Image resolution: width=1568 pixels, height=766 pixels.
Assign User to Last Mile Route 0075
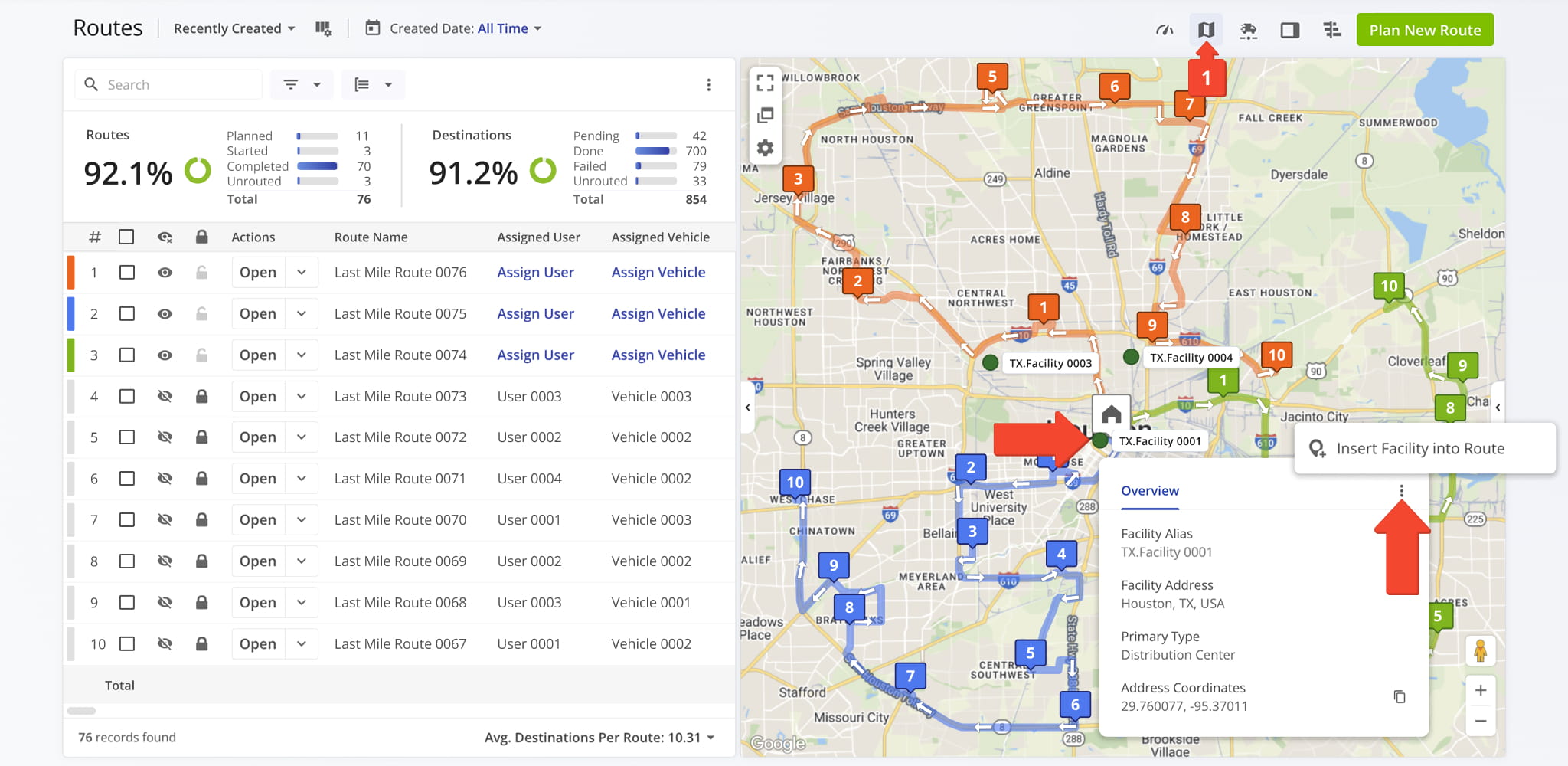535,313
